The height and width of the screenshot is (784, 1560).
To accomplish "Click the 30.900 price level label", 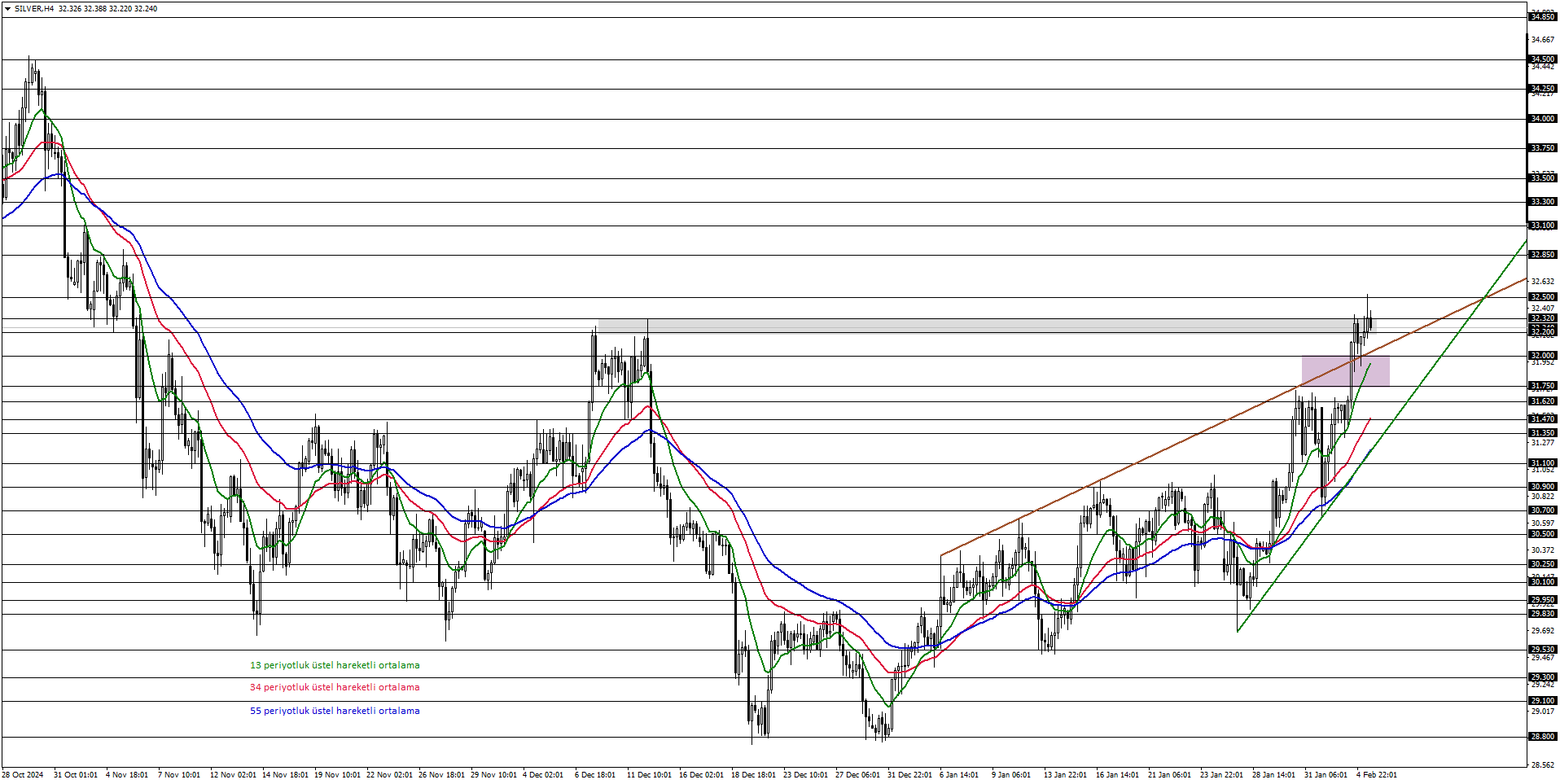I will [x=1542, y=487].
